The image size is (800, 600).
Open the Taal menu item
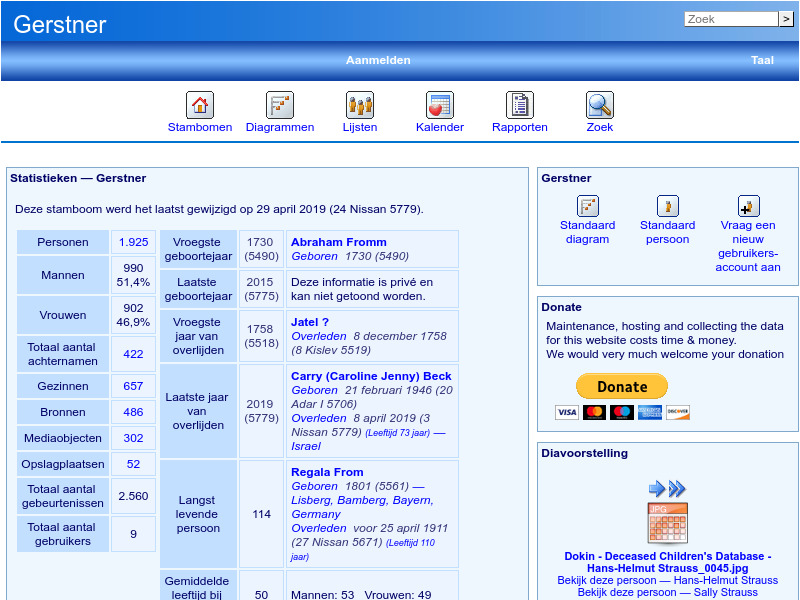pyautogui.click(x=762, y=60)
